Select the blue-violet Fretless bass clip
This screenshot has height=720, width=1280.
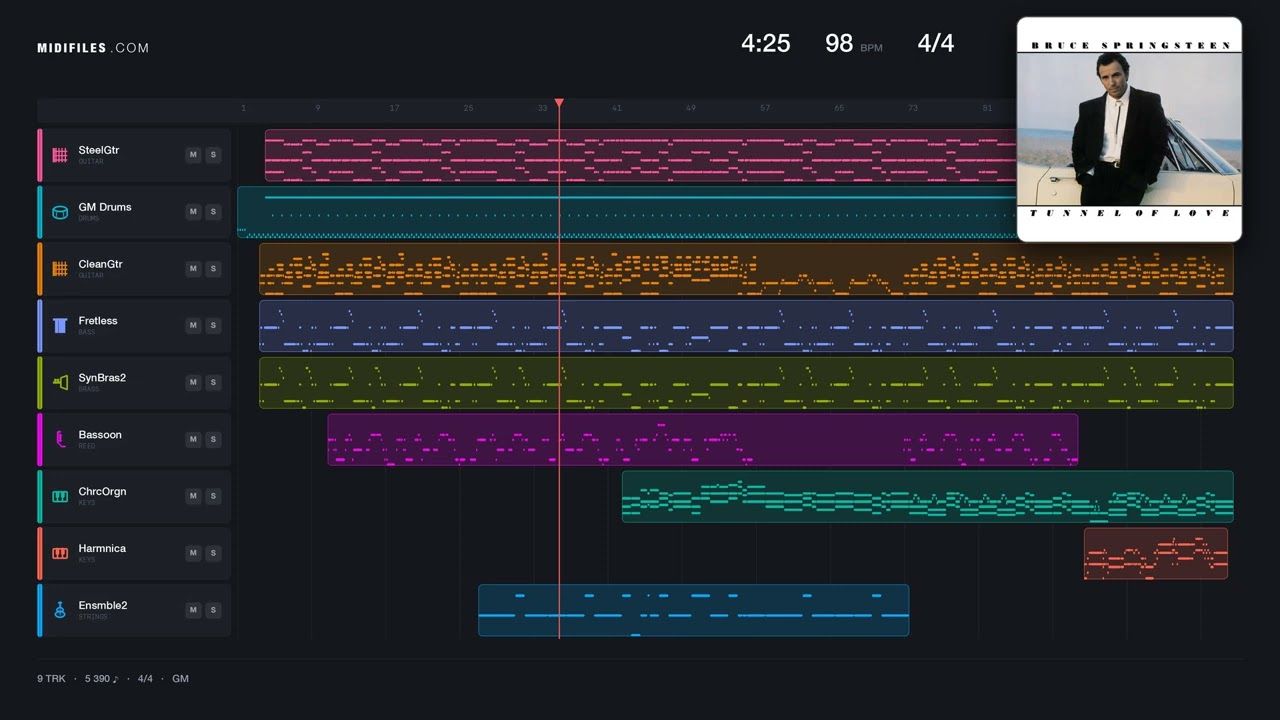[746, 326]
